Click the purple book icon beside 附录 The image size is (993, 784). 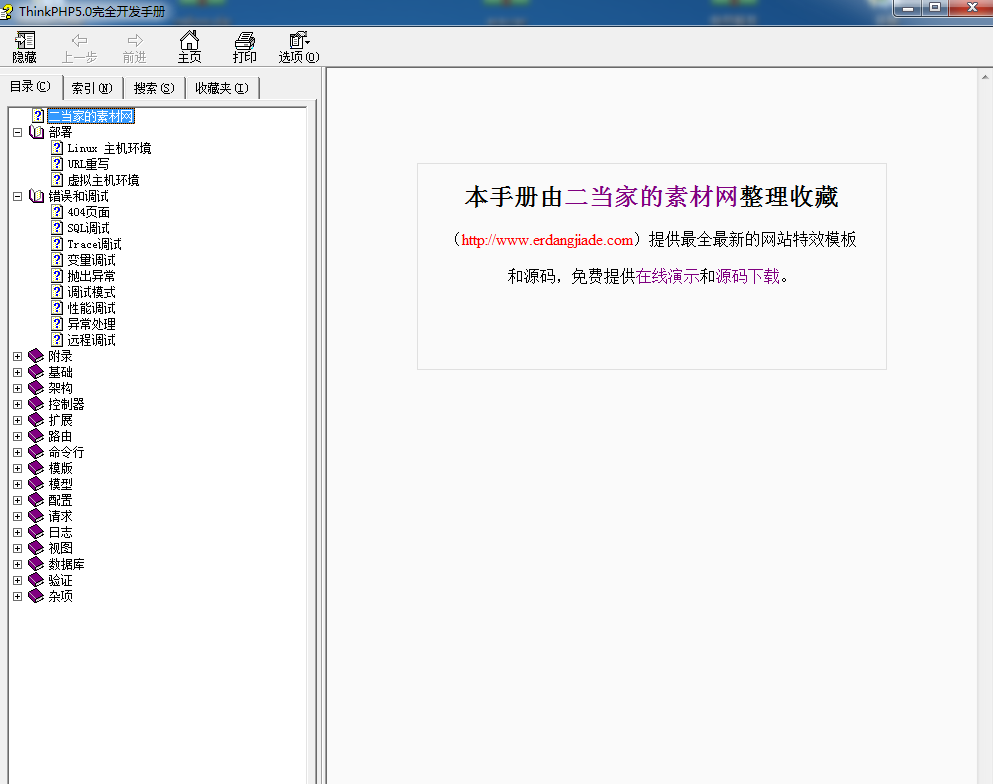[36, 356]
